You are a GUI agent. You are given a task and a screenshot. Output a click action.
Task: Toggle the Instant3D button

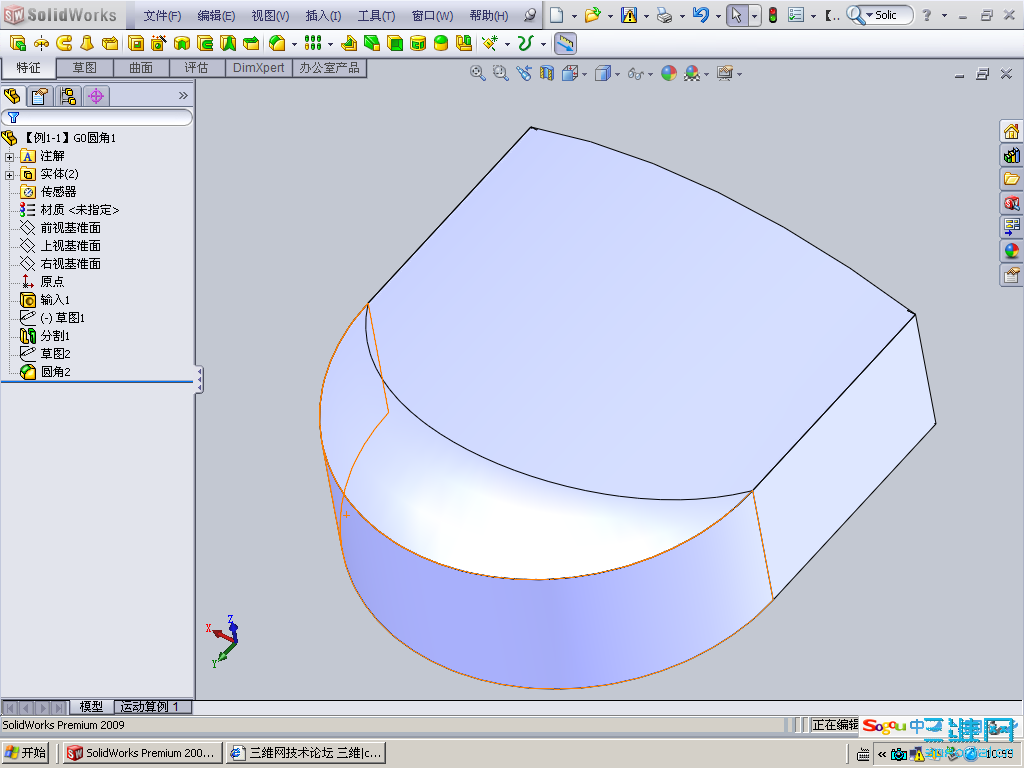(x=565, y=43)
